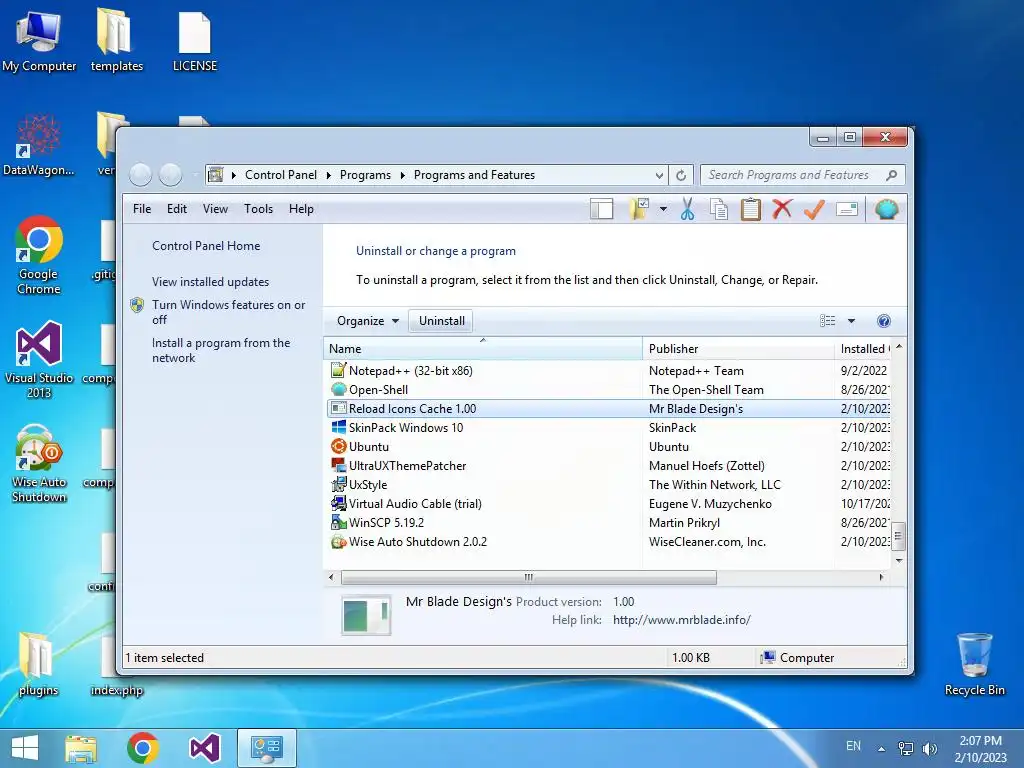This screenshot has height=768, width=1024.
Task: Click Turn Windows features on or off
Action: [229, 312]
